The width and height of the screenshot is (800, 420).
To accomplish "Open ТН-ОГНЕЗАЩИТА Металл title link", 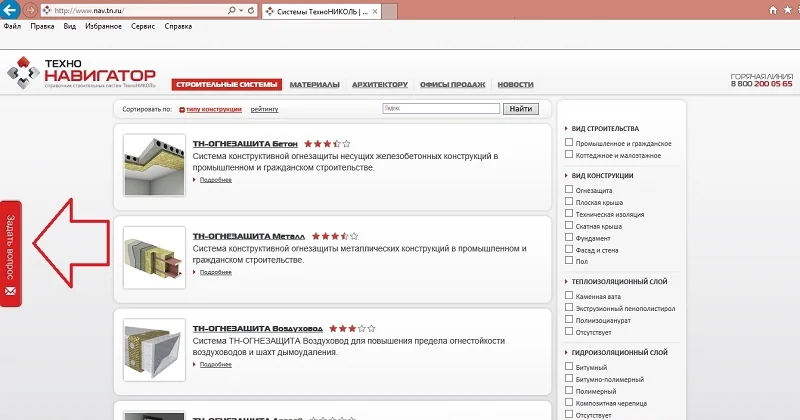I will point(248,236).
